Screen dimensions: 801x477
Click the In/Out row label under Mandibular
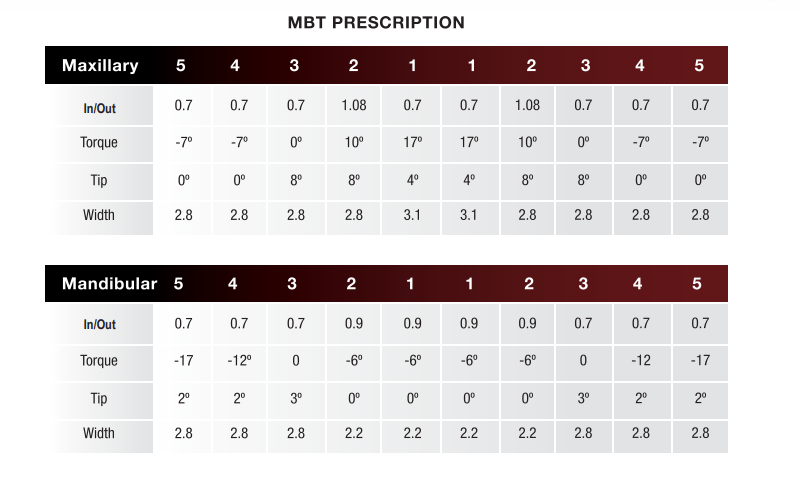[x=99, y=324]
